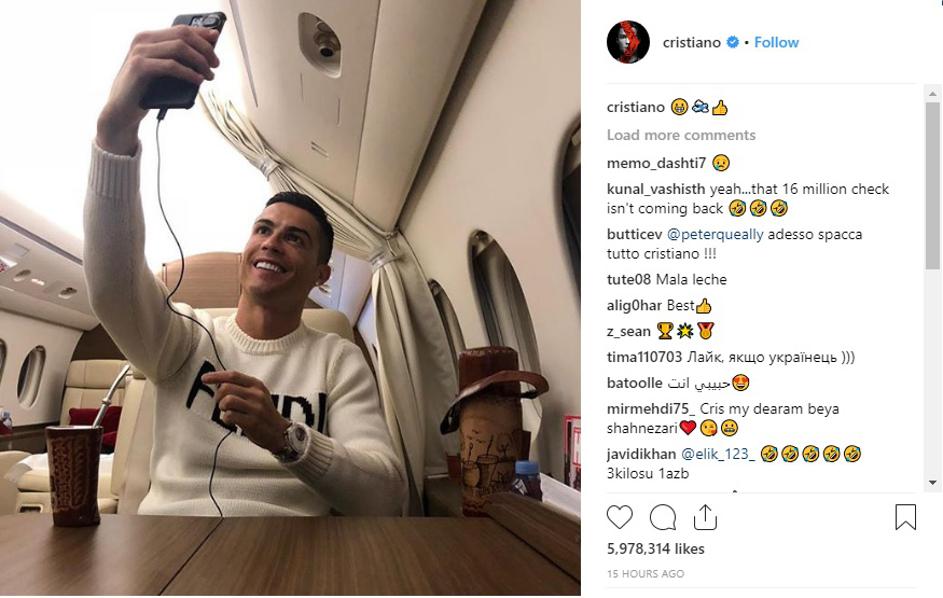943x598 pixels.
Task: Follow the cristiano account
Action: click(776, 42)
